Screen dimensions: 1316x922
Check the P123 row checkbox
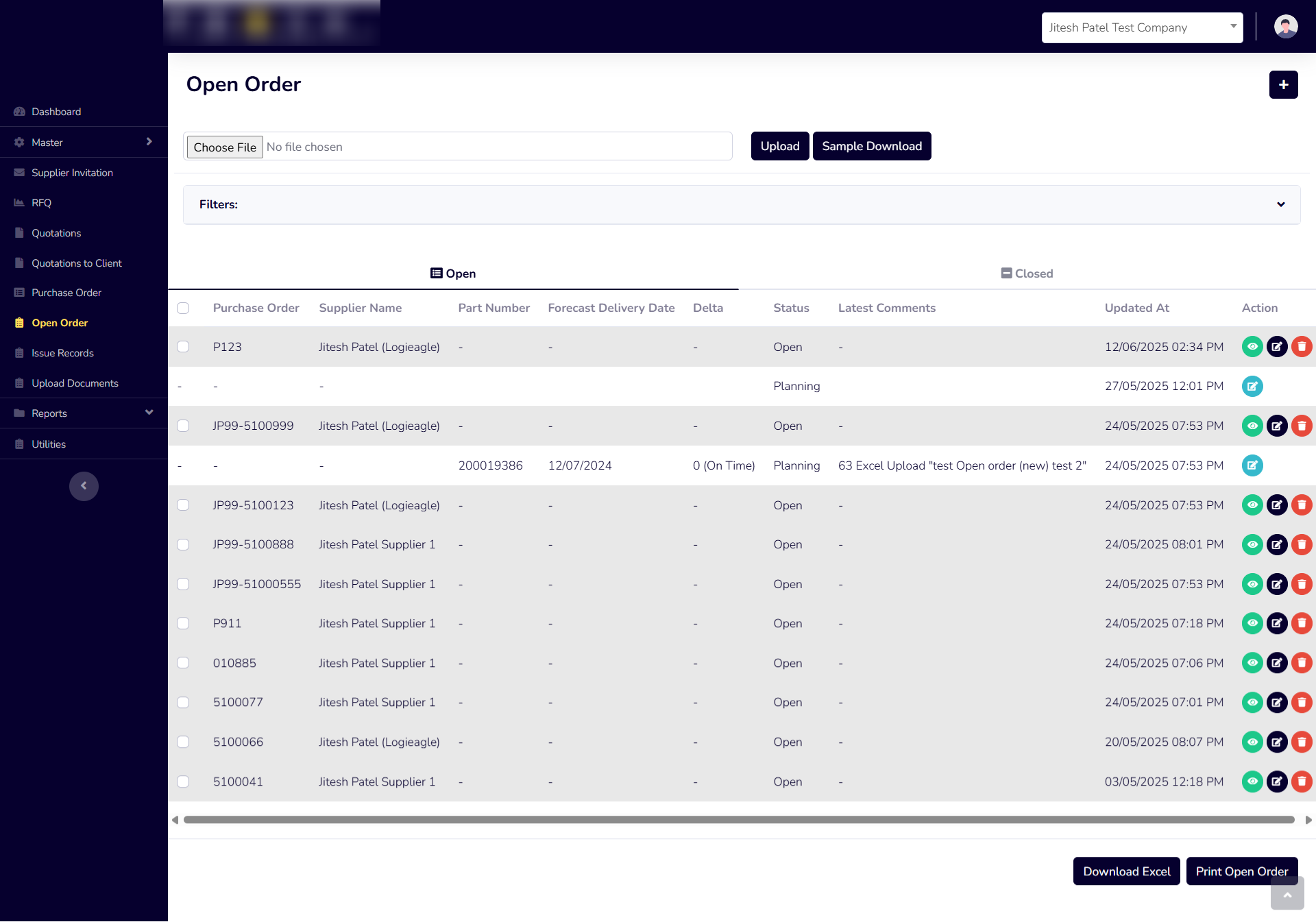pos(183,347)
